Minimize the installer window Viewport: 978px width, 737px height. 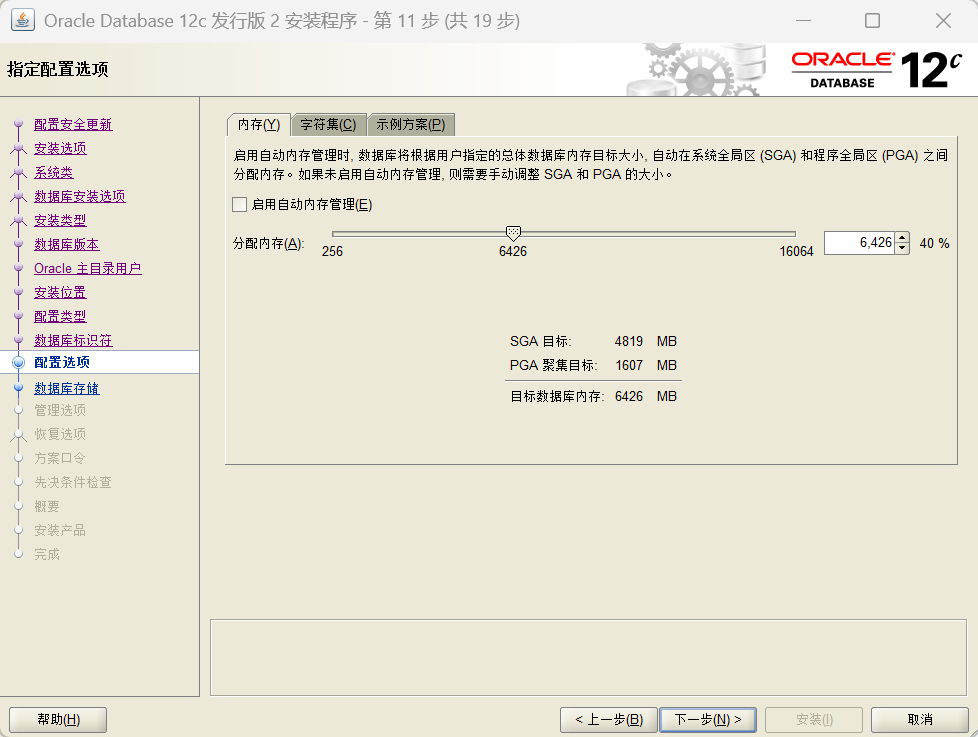coord(803,21)
